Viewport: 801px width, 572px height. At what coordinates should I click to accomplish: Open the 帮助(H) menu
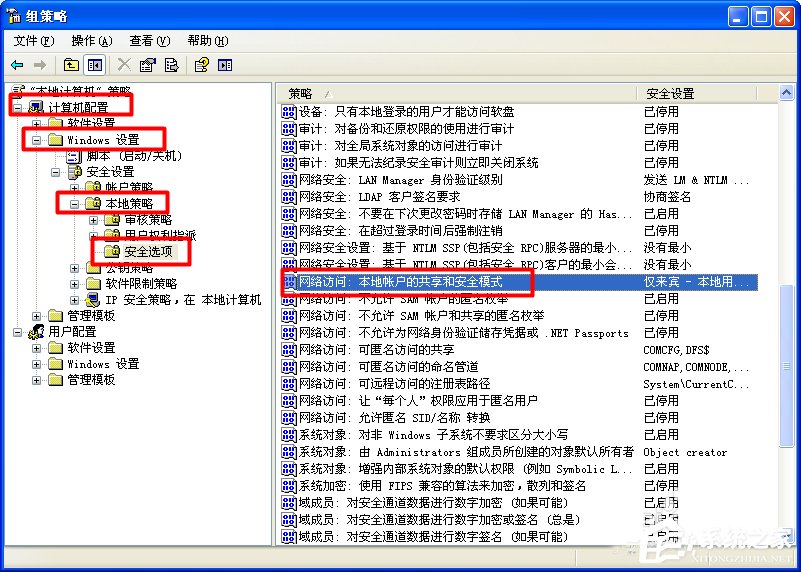[208, 41]
